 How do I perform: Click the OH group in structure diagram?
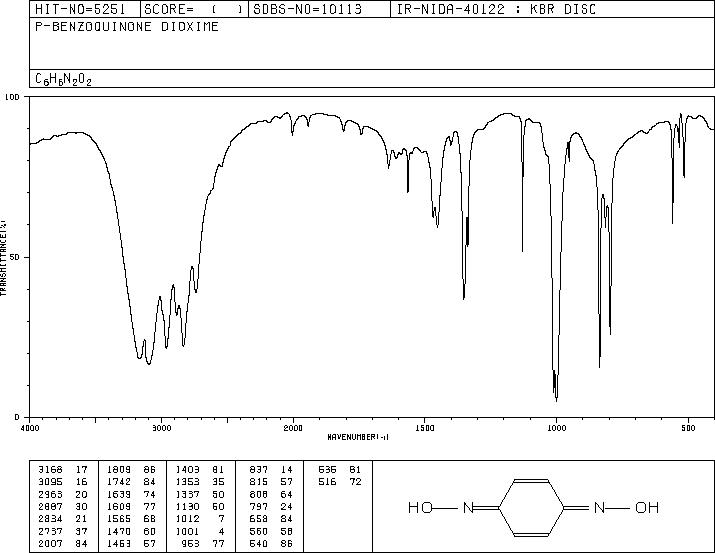pyautogui.click(x=647, y=507)
